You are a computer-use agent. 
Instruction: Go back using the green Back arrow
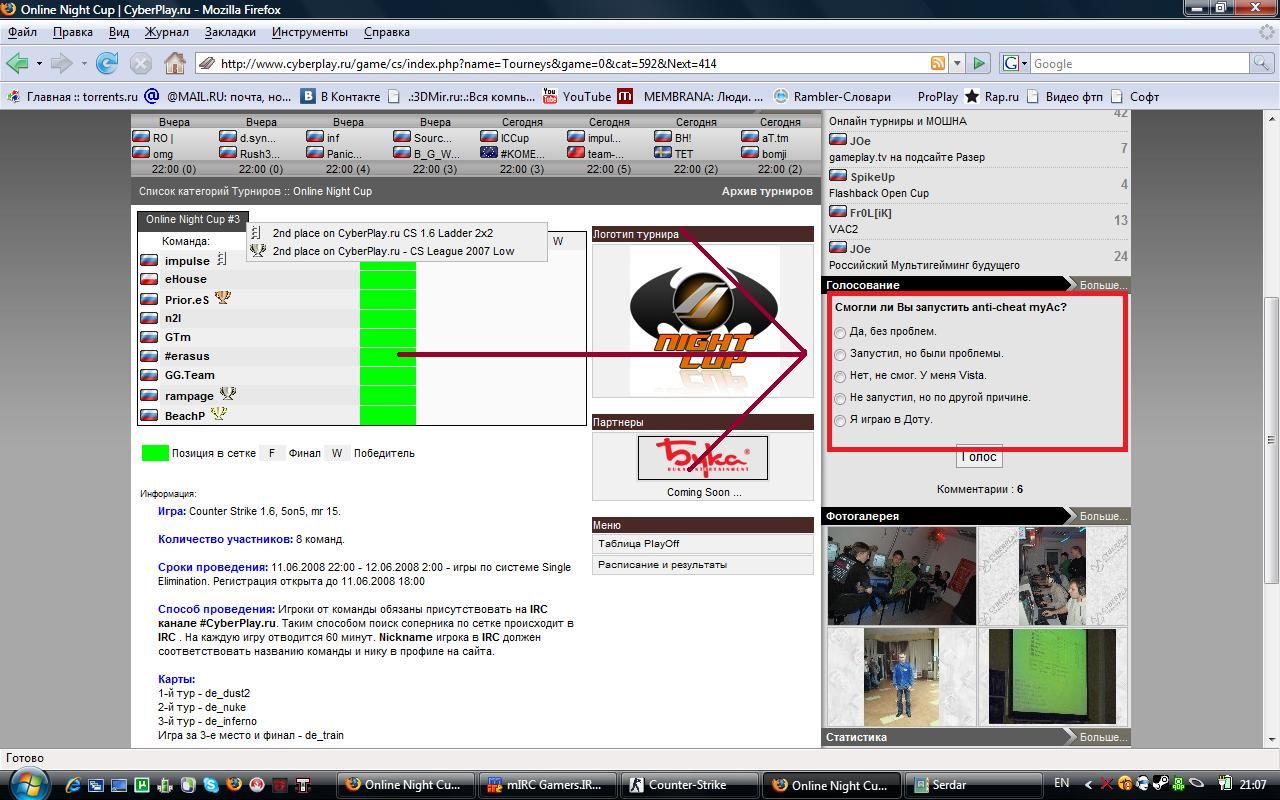[17, 63]
